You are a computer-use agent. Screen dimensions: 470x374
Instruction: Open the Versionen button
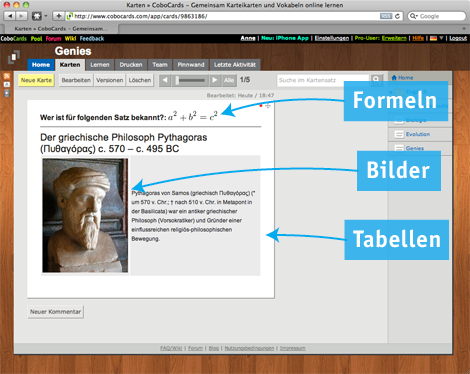click(110, 80)
